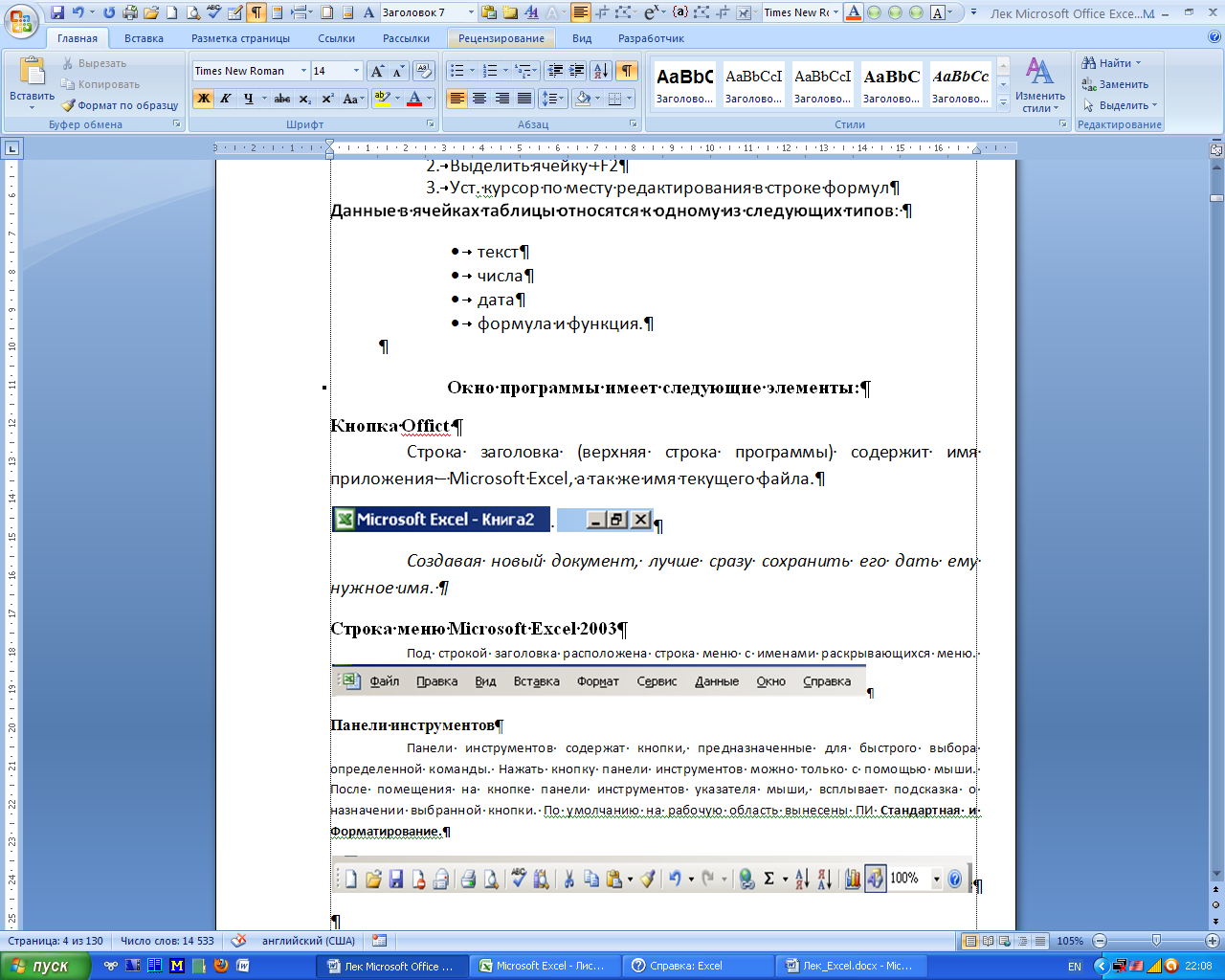Switch to the Ссылки tab
Image resolution: width=1225 pixels, height=980 pixels.
click(x=337, y=38)
